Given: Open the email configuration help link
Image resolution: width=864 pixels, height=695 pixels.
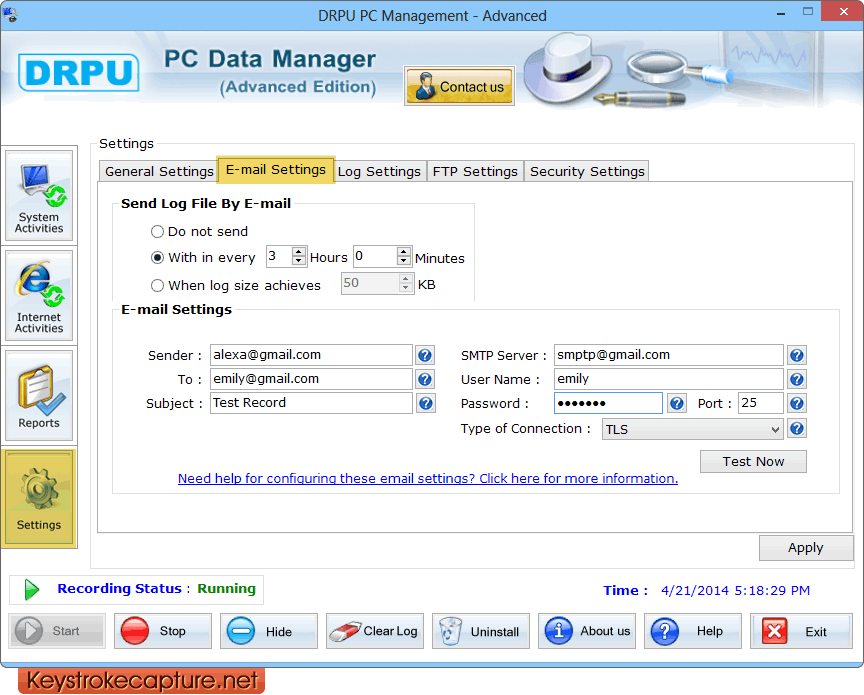Looking at the screenshot, I should click(428, 478).
